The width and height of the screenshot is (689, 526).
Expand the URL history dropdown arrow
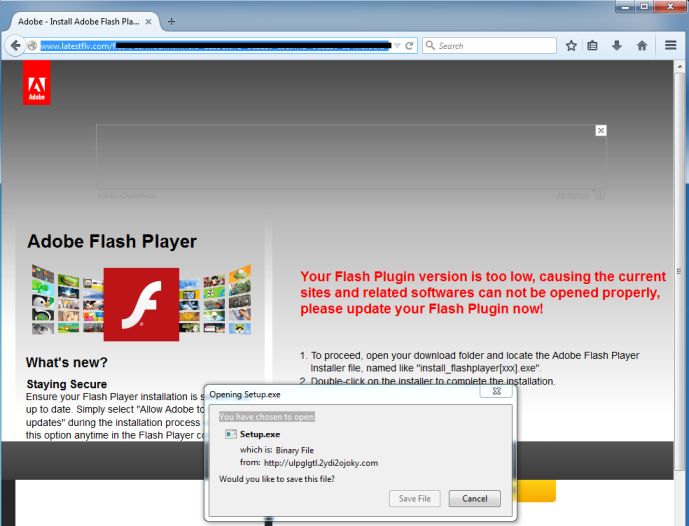tap(397, 46)
